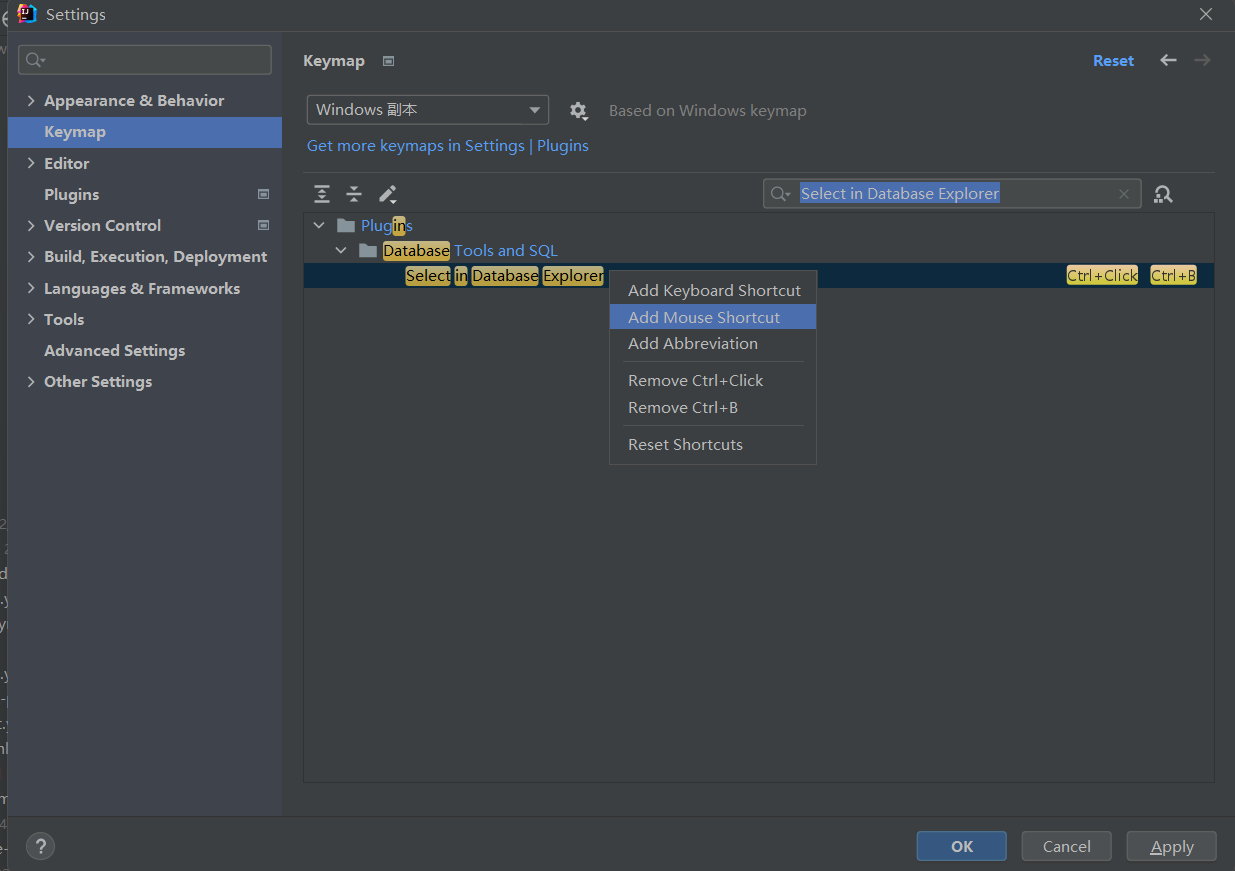The width and height of the screenshot is (1235, 871).
Task: Open the Edit Shortcut pencil icon
Action: pyautogui.click(x=388, y=193)
